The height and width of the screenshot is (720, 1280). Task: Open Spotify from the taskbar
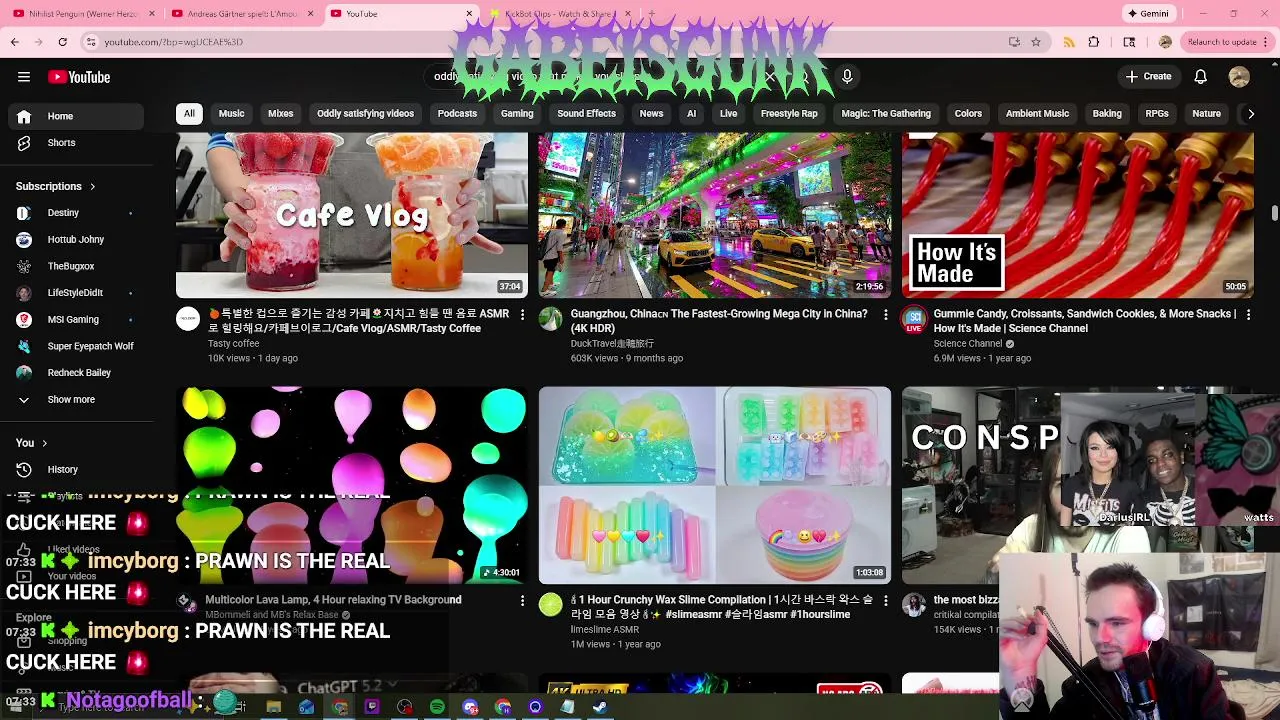tap(437, 707)
